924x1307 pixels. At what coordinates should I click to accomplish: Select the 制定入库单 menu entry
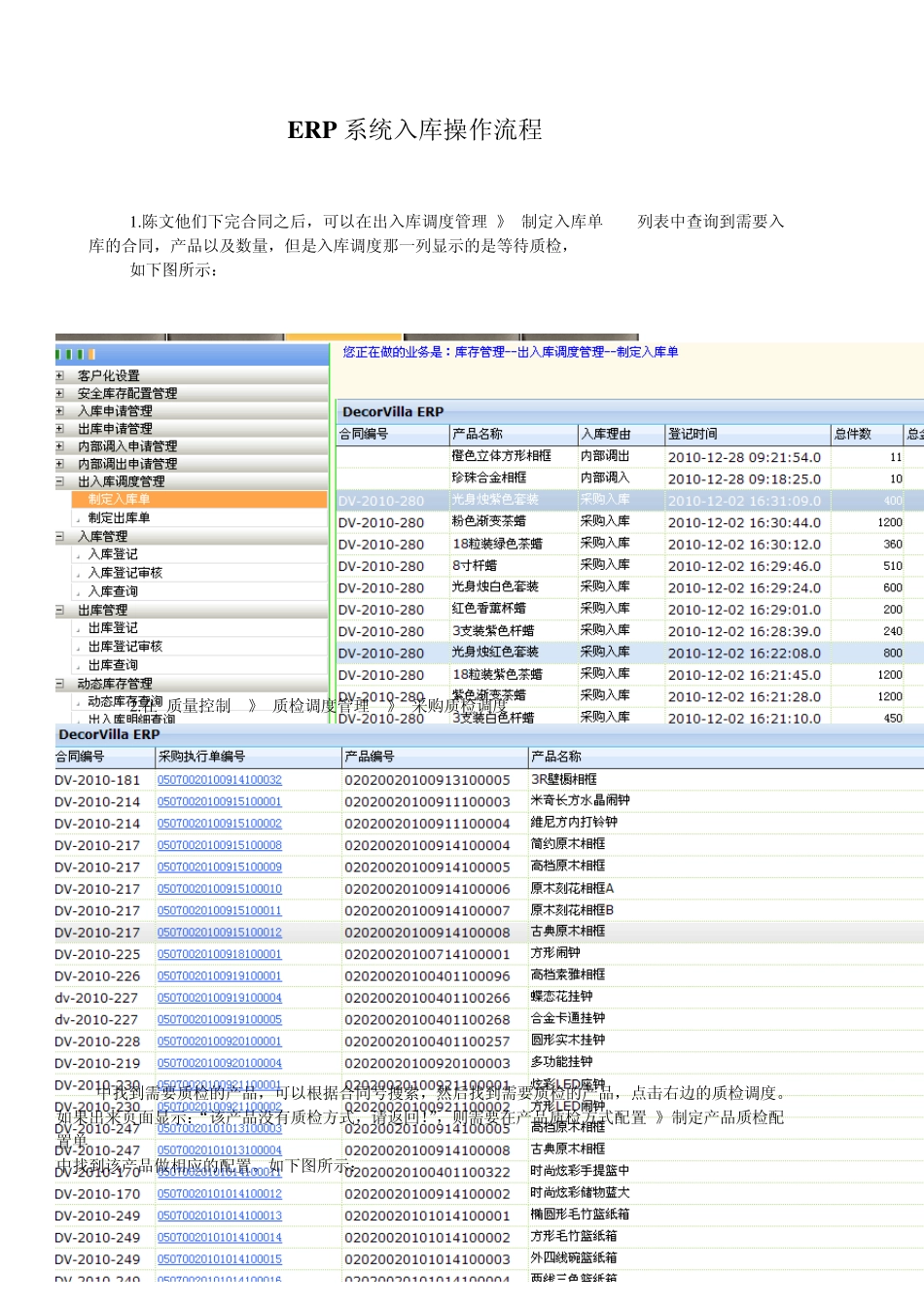point(199,499)
